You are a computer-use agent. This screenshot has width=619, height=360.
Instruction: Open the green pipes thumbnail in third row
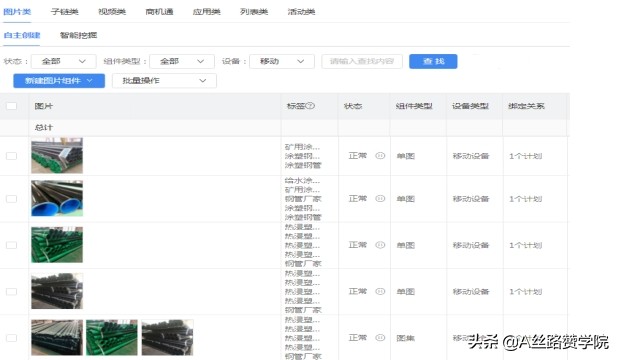(x=57, y=245)
